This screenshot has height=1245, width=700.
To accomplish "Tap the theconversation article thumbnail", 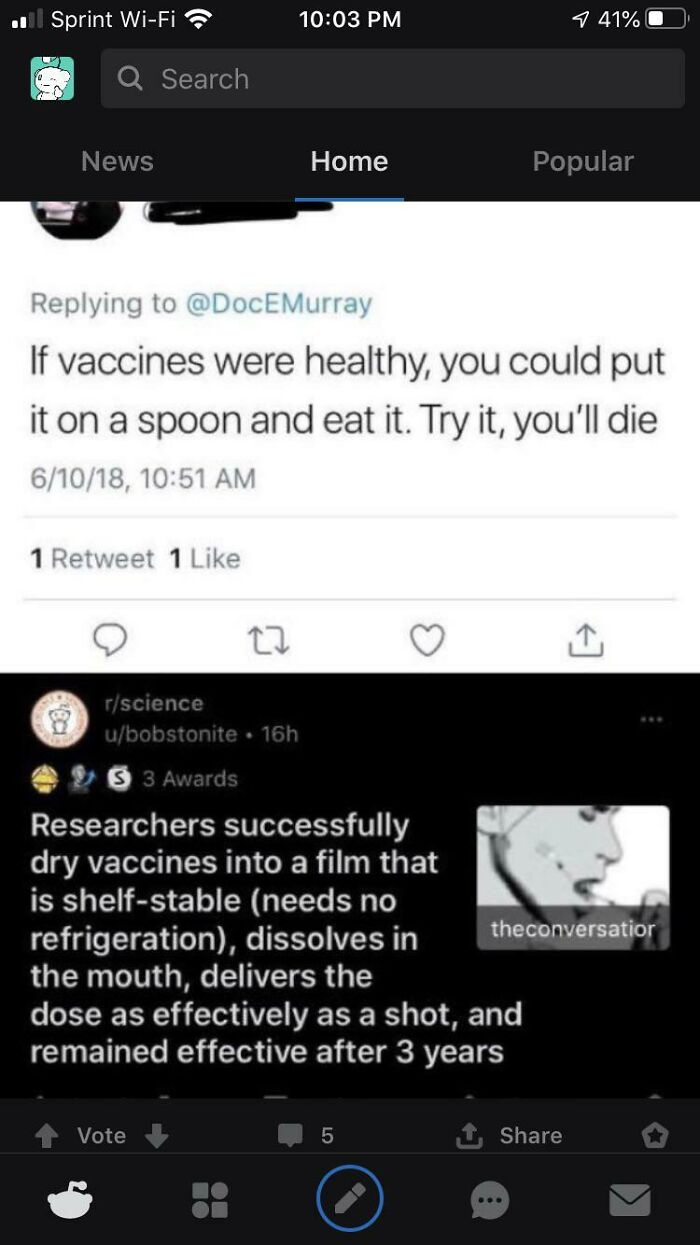I will click(x=573, y=878).
